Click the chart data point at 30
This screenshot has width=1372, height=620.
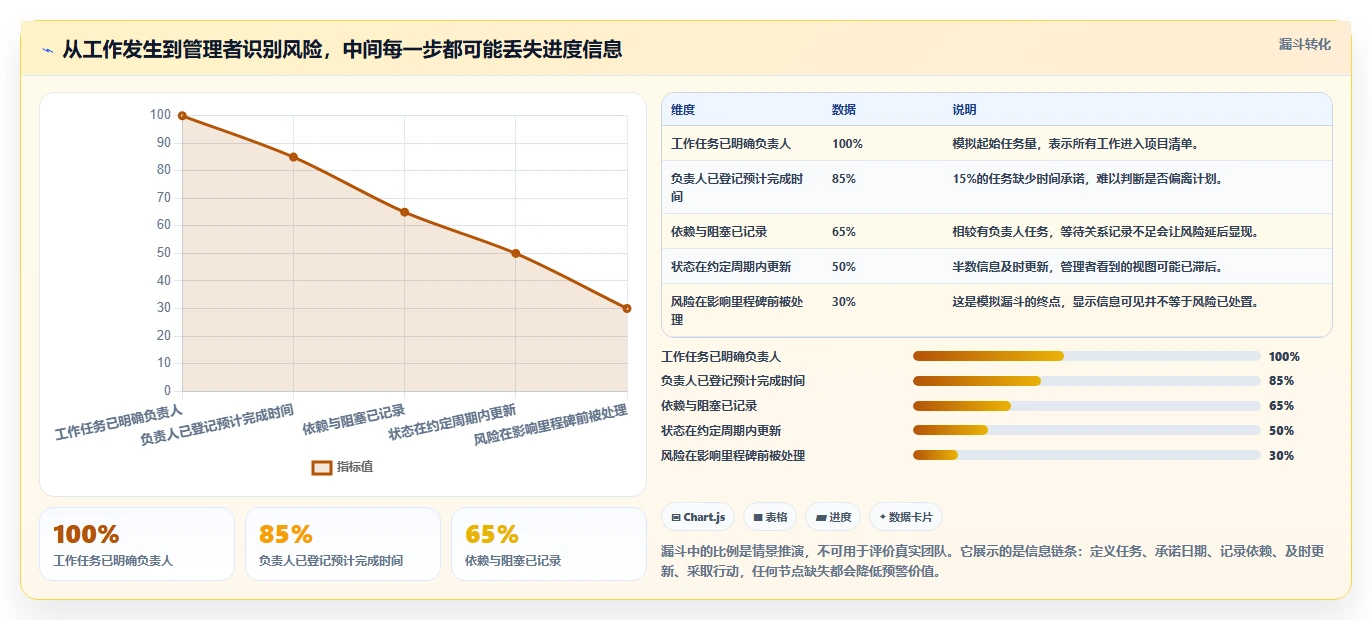[626, 308]
